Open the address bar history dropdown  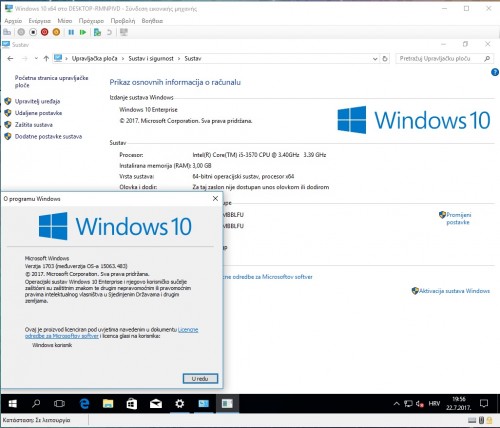pyautogui.click(x=375, y=59)
